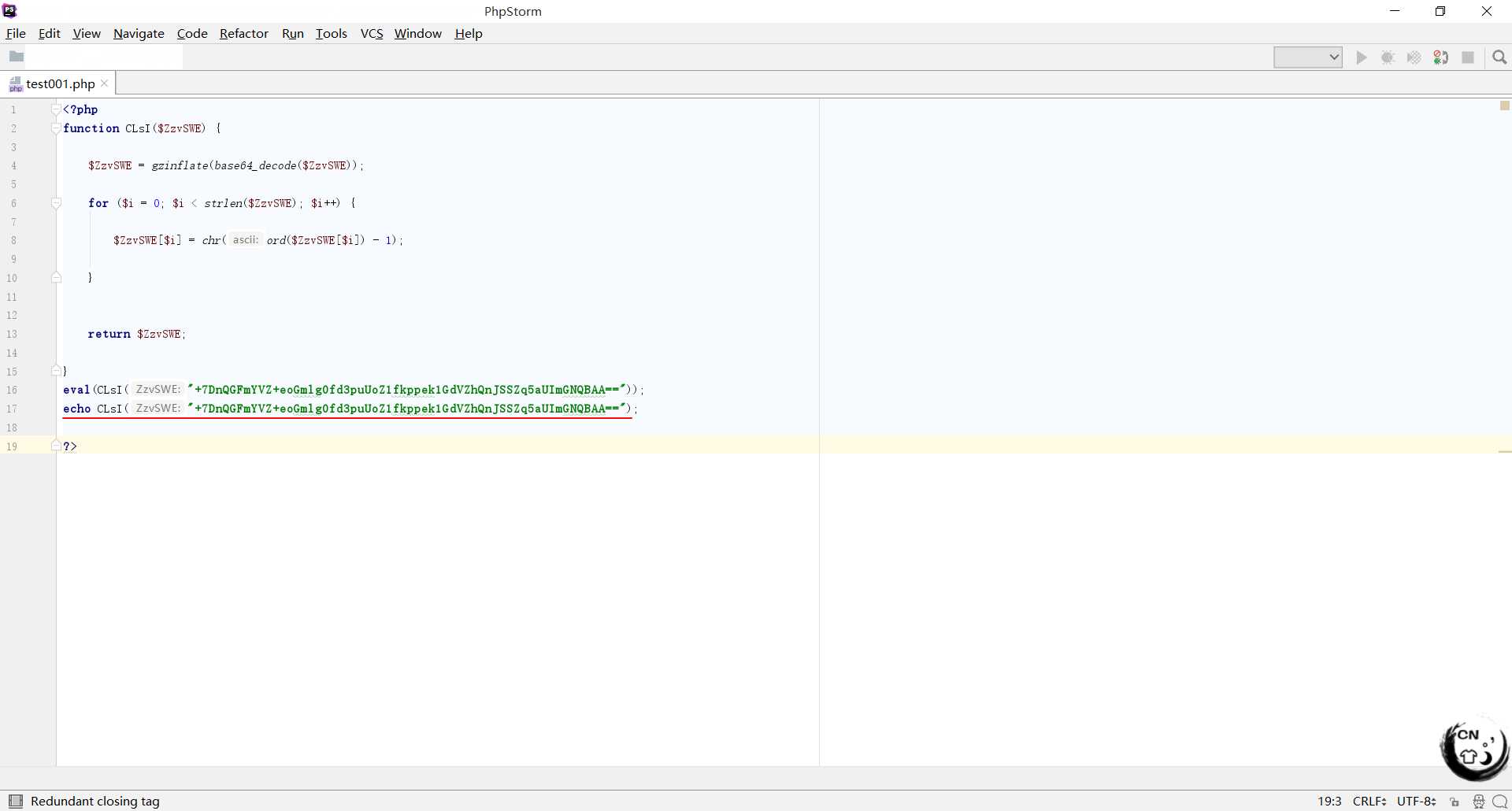The image size is (1512, 811).
Task: Click line number 18 in the gutter
Action: (x=12, y=428)
